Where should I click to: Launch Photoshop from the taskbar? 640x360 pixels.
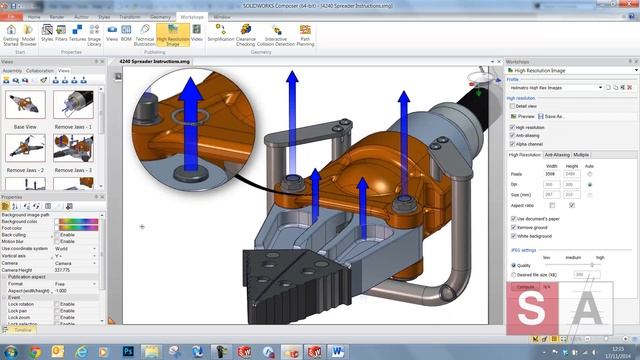pos(128,351)
